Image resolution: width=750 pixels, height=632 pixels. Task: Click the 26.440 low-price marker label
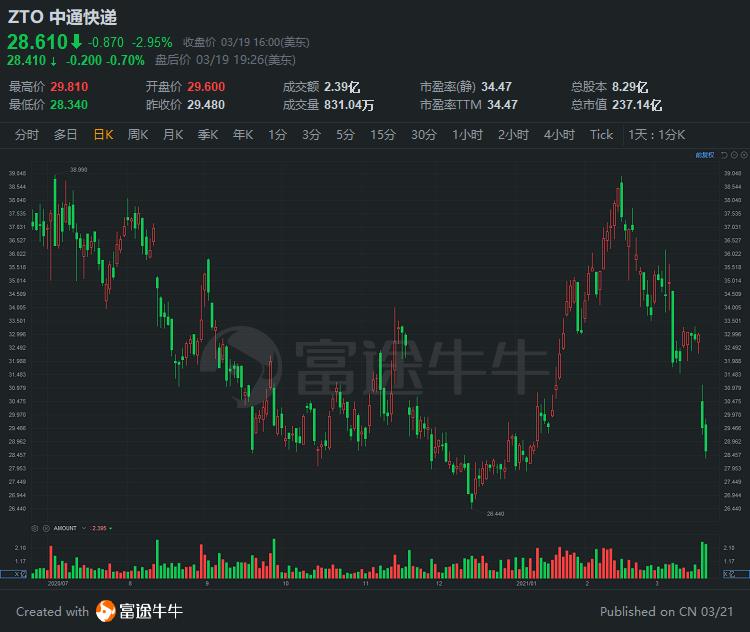495,514
